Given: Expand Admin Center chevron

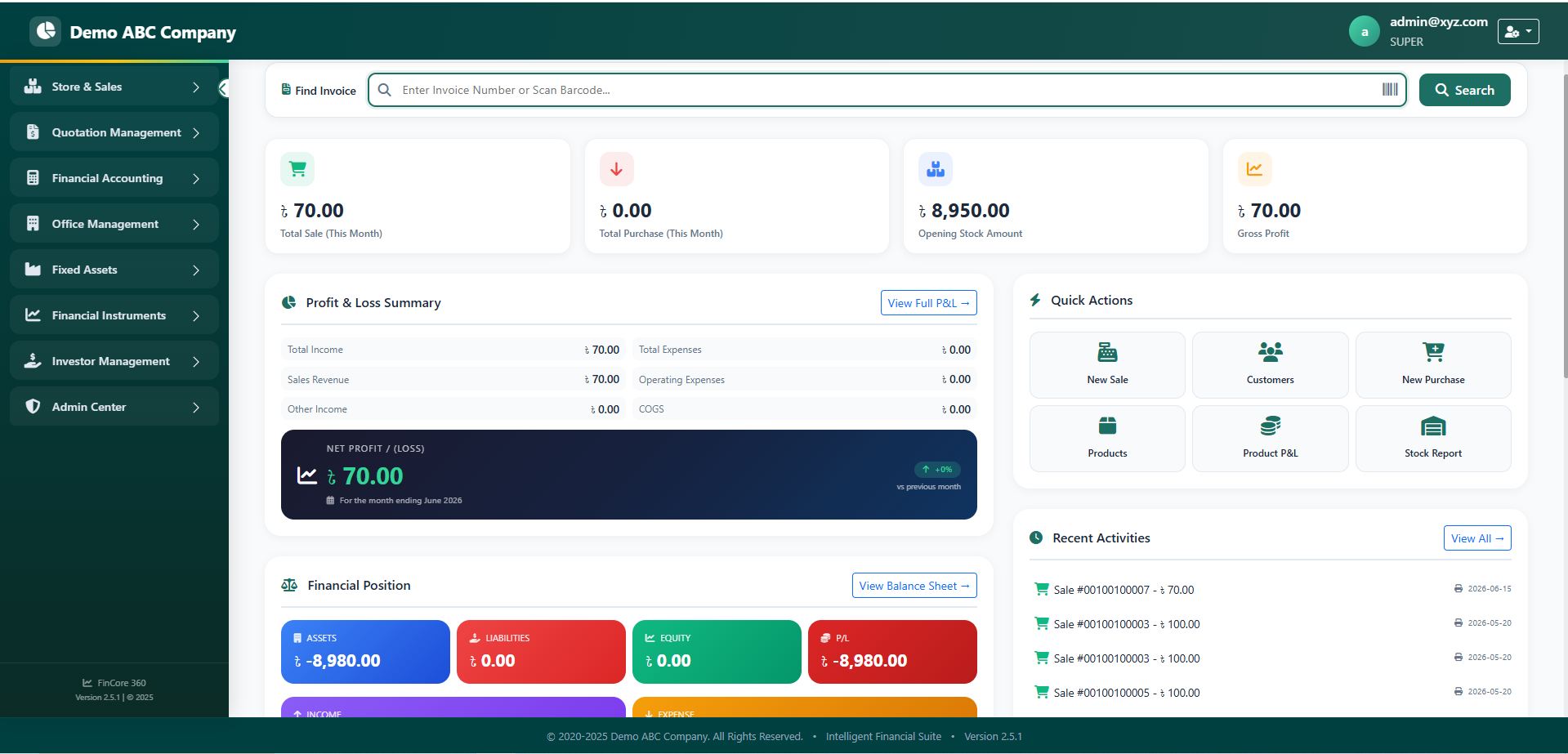Looking at the screenshot, I should click(x=196, y=407).
